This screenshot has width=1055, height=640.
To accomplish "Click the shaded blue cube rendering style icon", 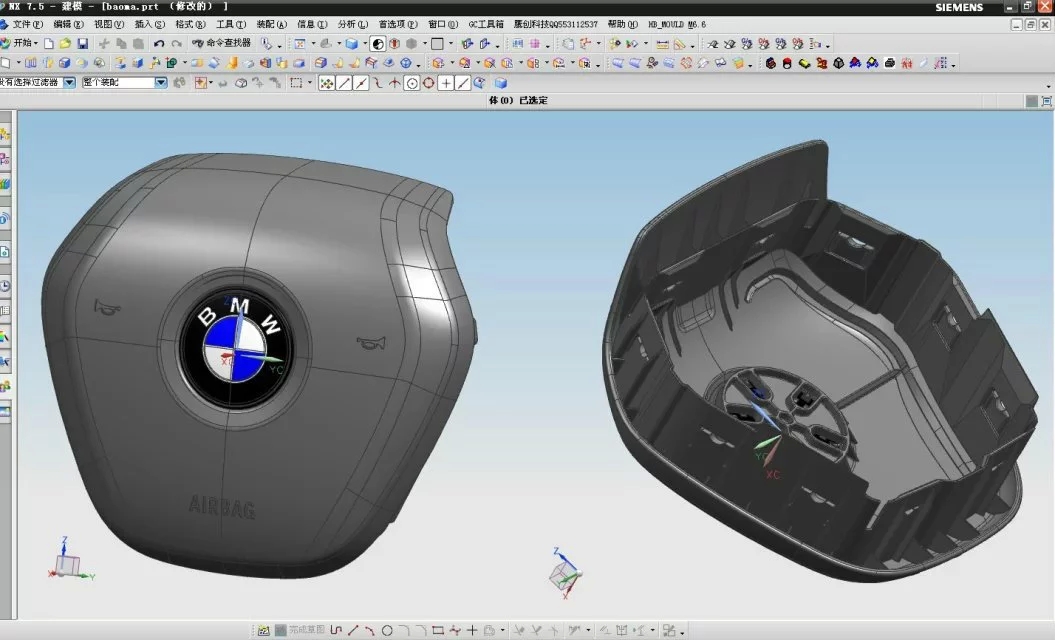I will coord(351,44).
